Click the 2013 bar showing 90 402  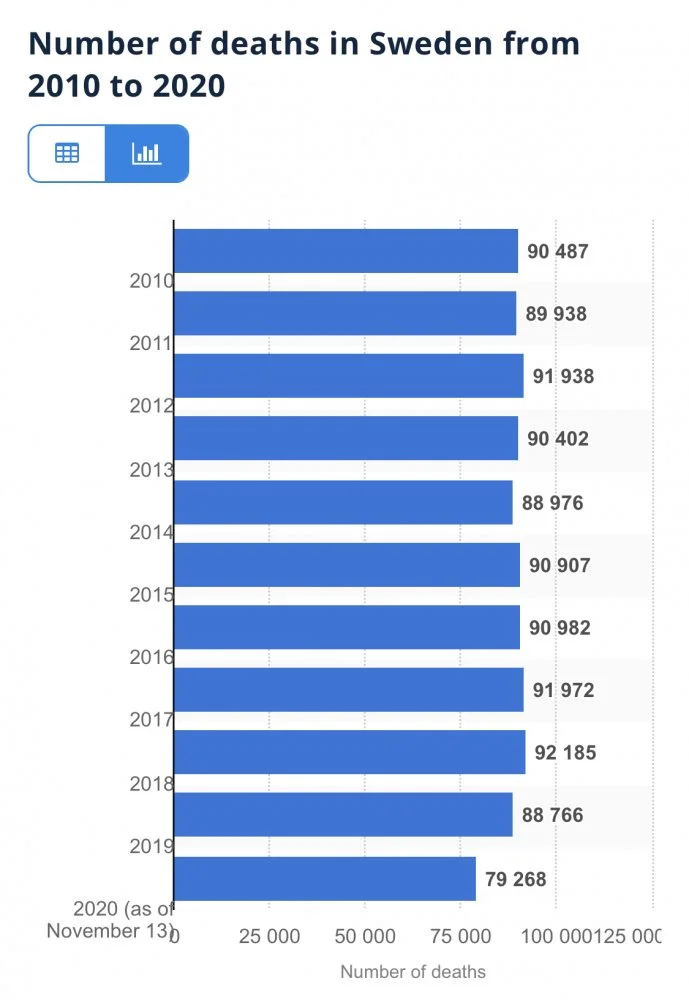click(346, 439)
